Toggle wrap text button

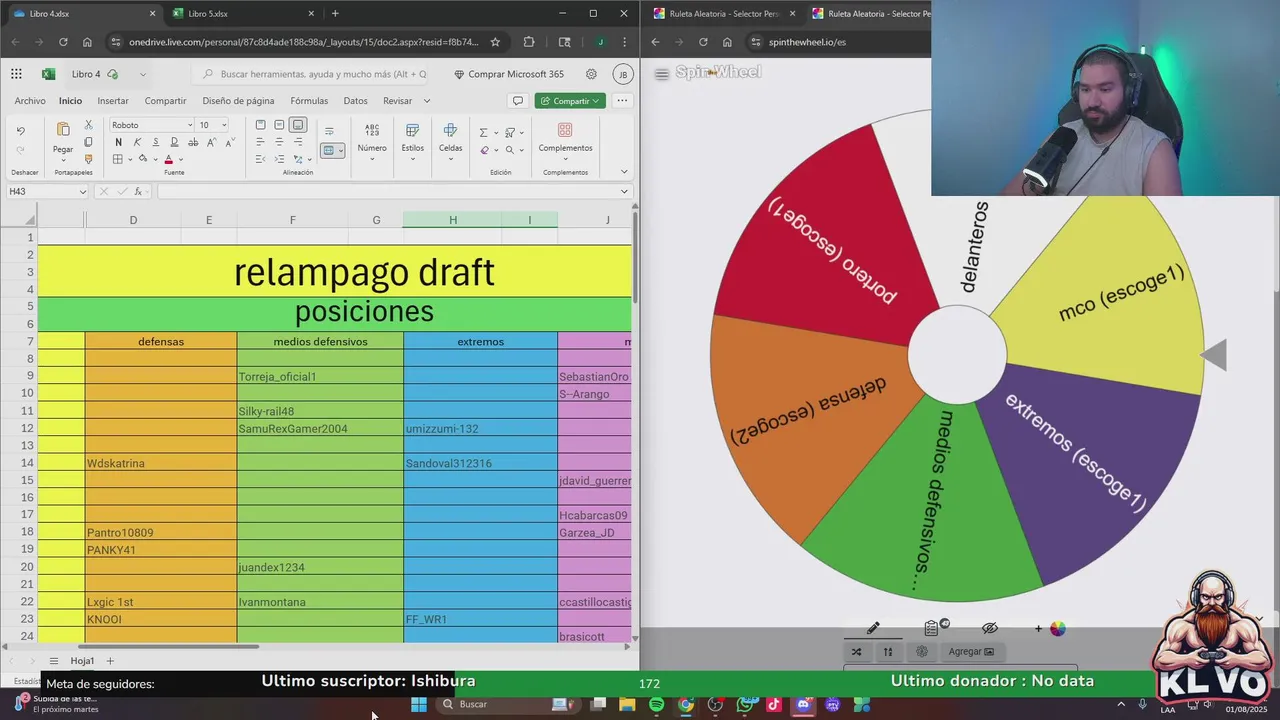tap(328, 131)
